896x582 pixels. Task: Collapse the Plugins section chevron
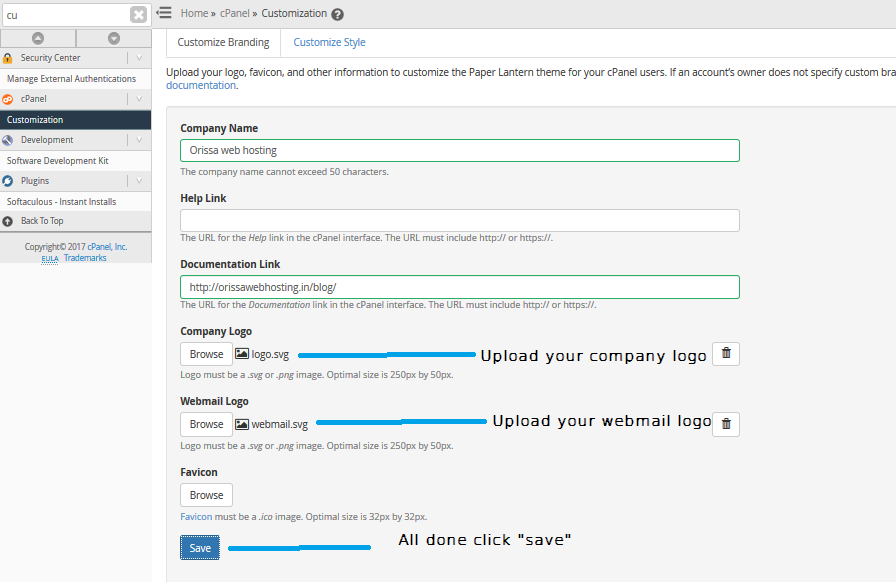(x=139, y=181)
